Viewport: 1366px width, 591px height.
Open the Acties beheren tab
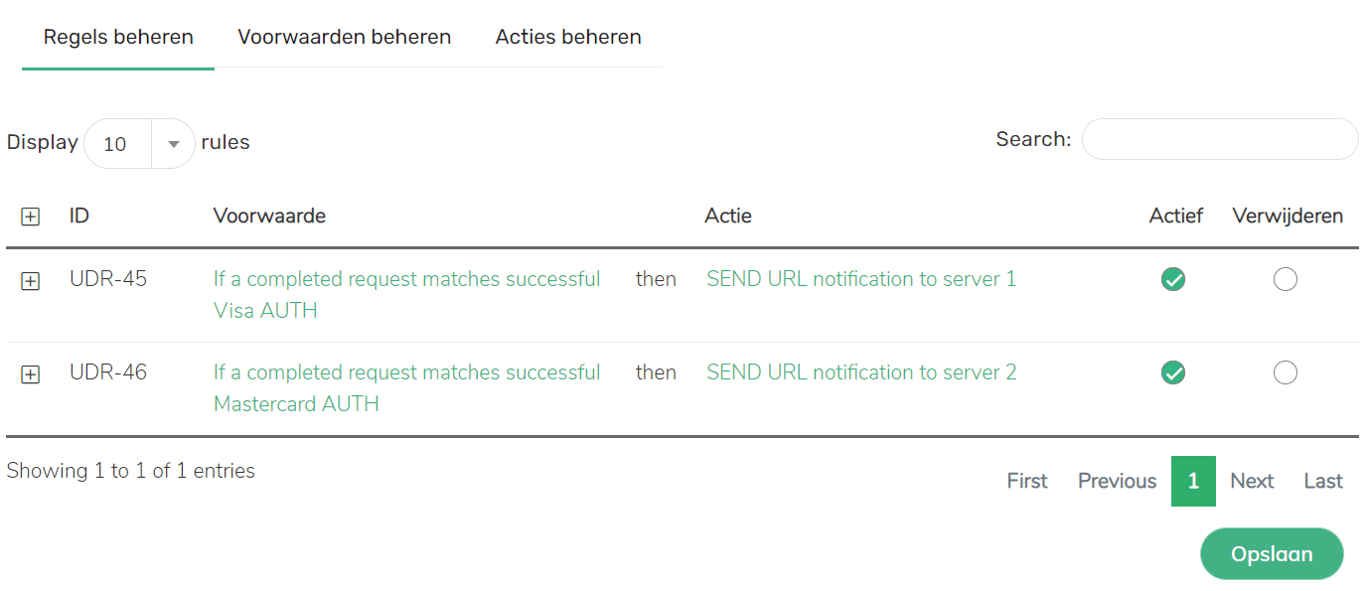[x=568, y=38]
